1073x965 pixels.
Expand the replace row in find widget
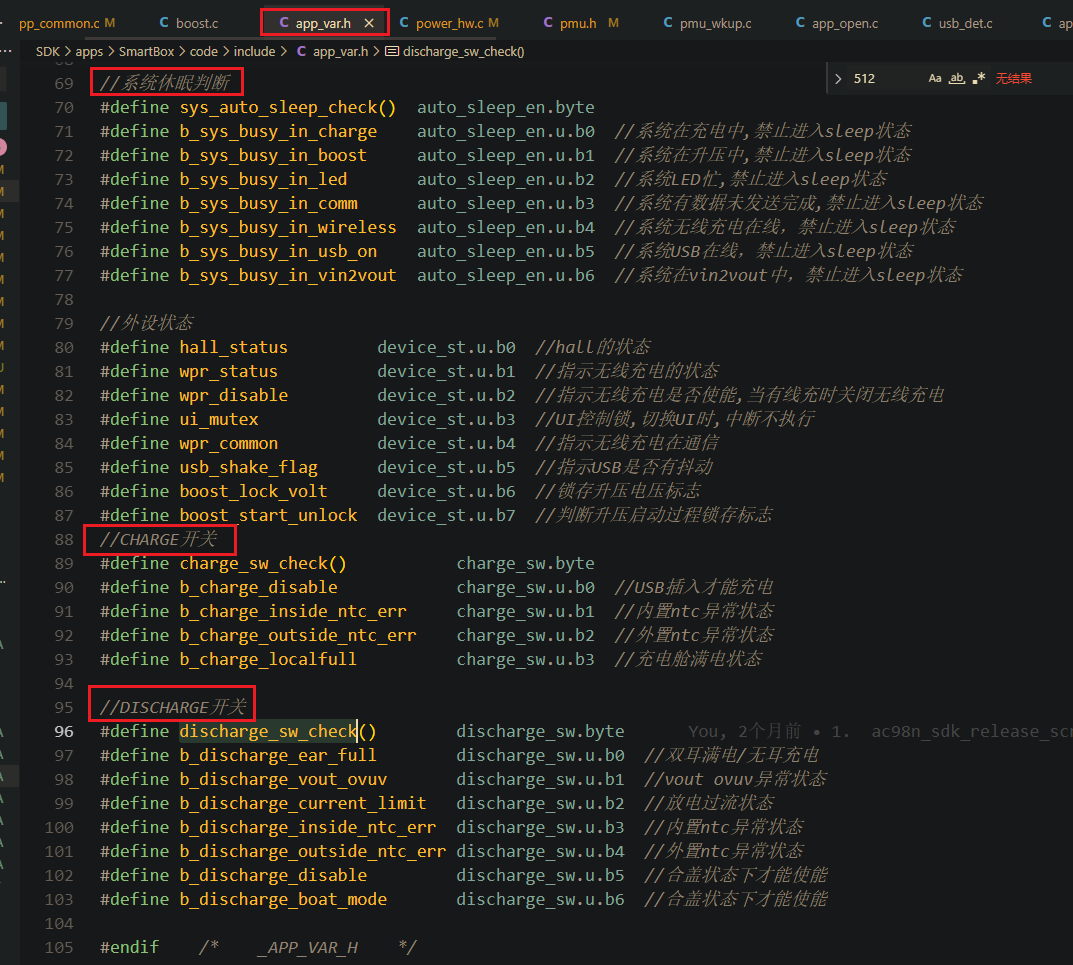tap(838, 79)
